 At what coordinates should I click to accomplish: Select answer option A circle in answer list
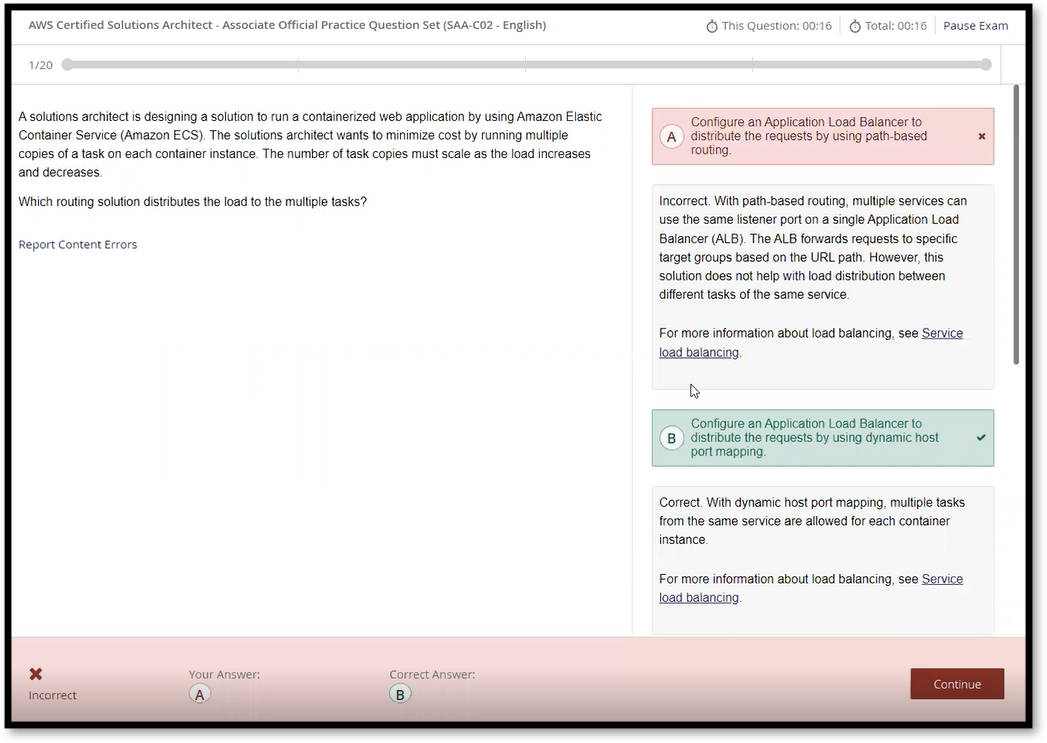click(x=672, y=137)
